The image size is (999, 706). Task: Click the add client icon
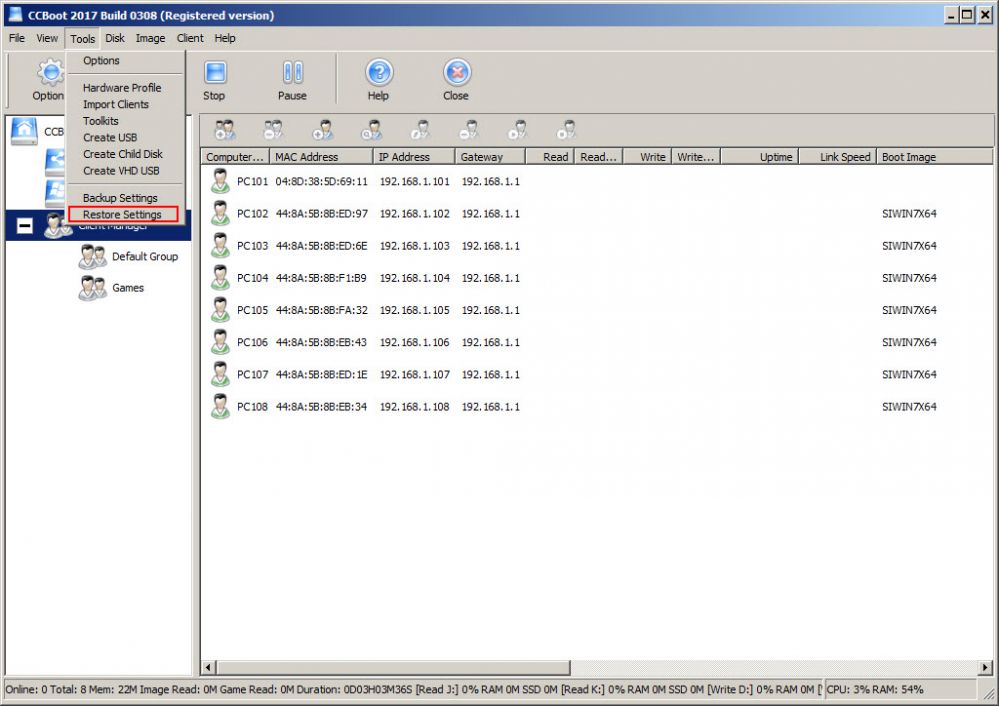coord(322,130)
